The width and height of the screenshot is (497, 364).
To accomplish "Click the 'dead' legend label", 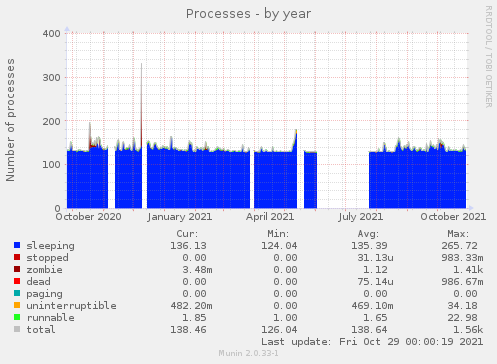I will 39,282.
